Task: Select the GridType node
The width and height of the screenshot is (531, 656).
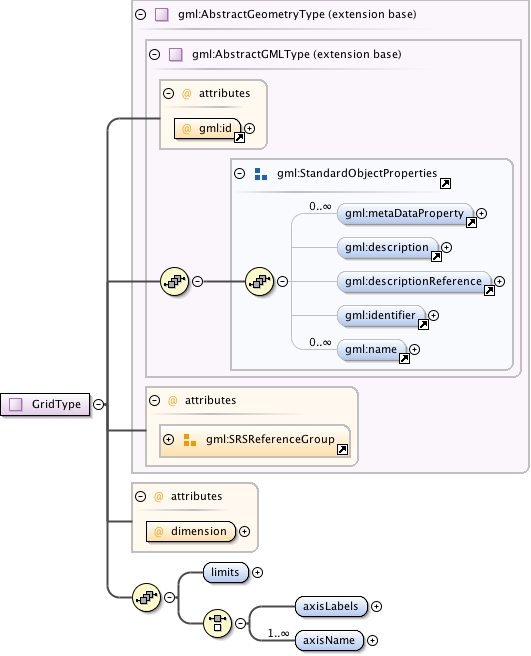Action: click(45, 405)
